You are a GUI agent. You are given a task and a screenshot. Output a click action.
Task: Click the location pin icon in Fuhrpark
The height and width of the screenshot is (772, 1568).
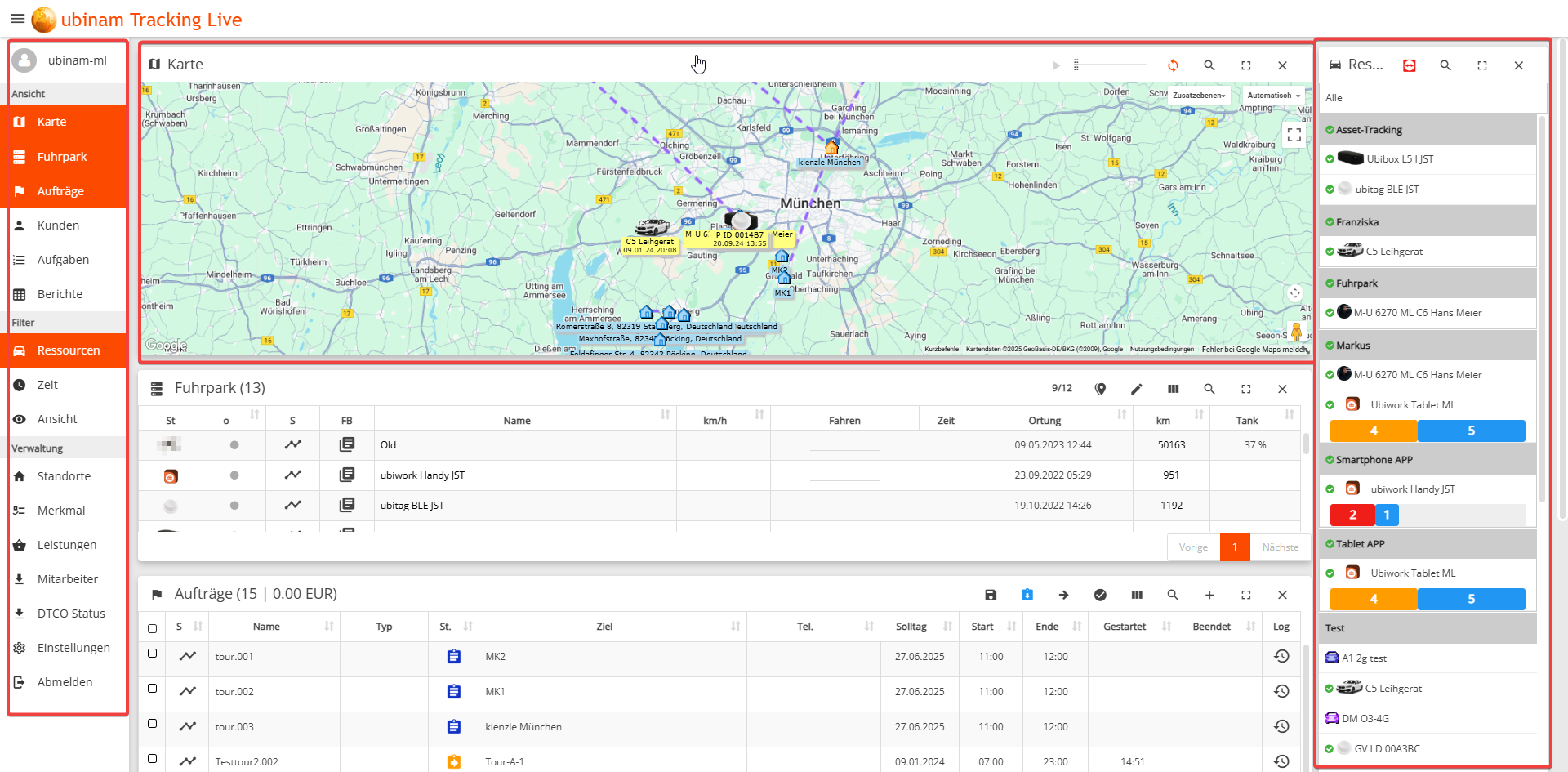1100,389
